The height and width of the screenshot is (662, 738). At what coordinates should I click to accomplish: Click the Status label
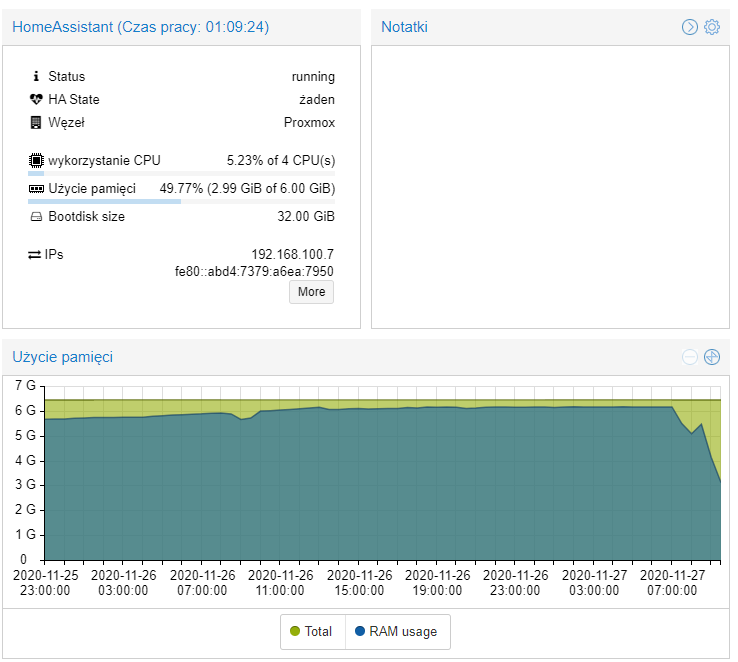[67, 76]
